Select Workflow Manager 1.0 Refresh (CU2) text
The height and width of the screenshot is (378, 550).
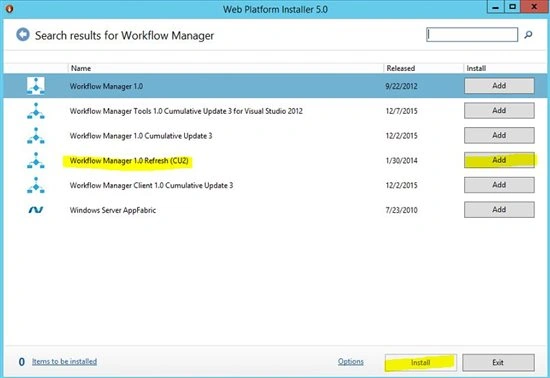point(129,161)
